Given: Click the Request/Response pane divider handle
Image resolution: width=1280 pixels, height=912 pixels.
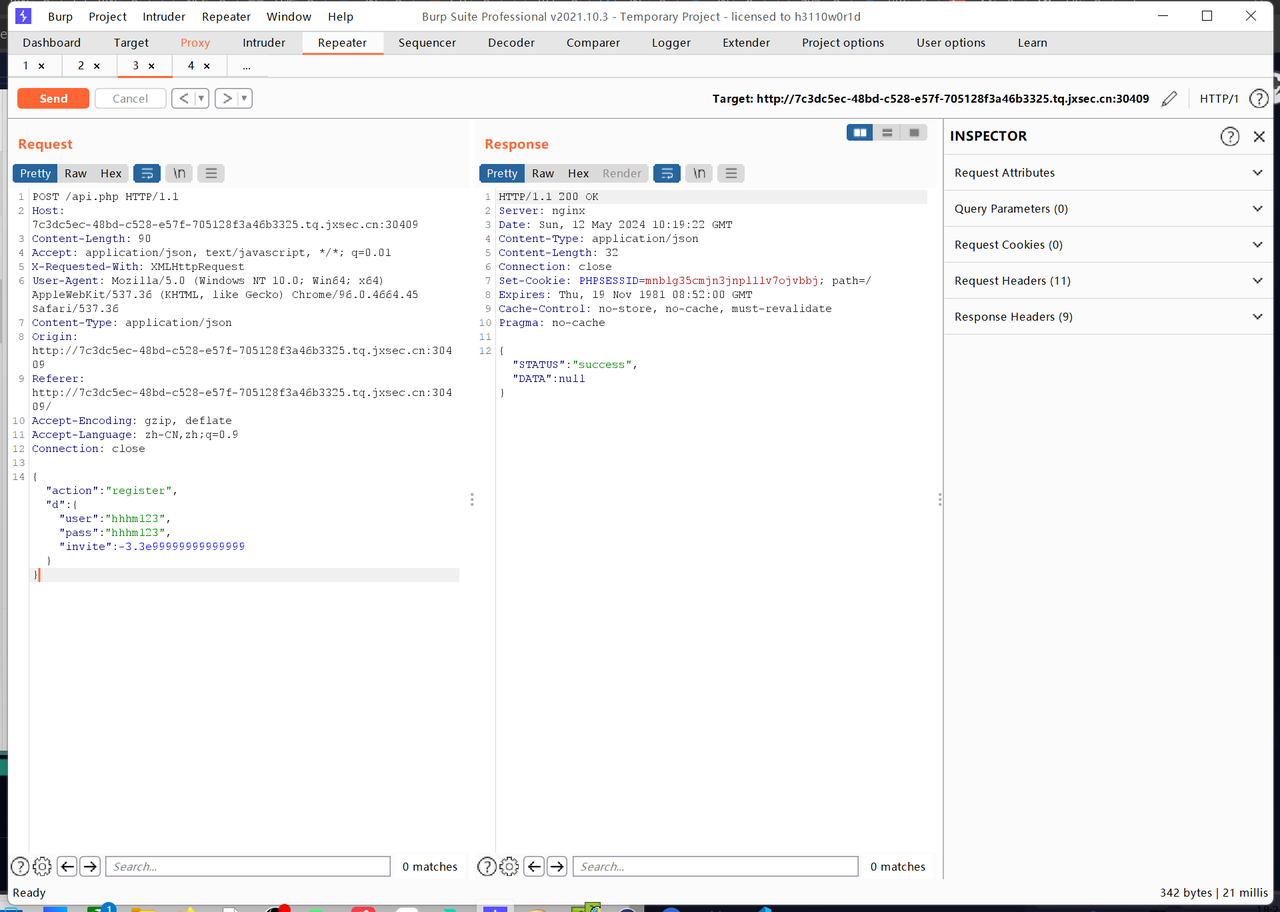Looking at the screenshot, I should (472, 499).
